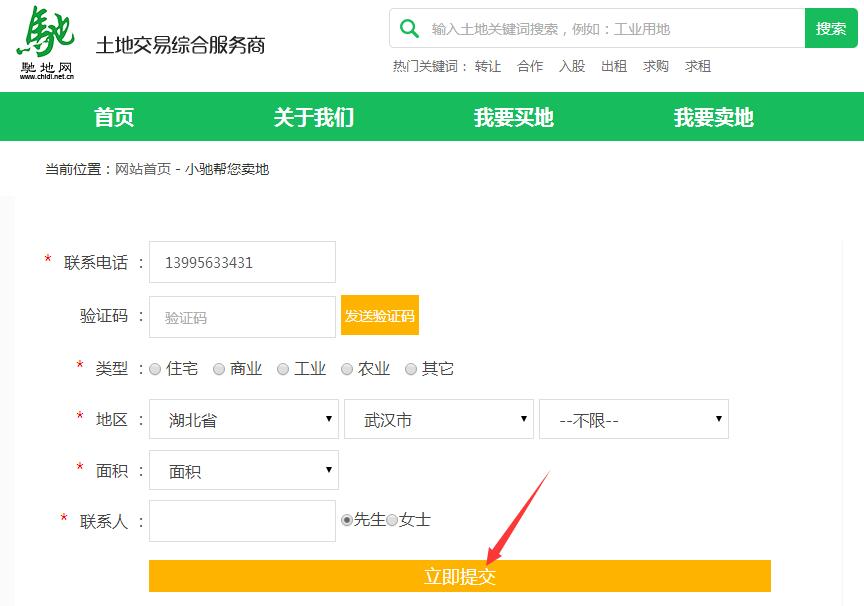Focus the land keyword search box
This screenshot has height=606, width=864.
click(597, 28)
